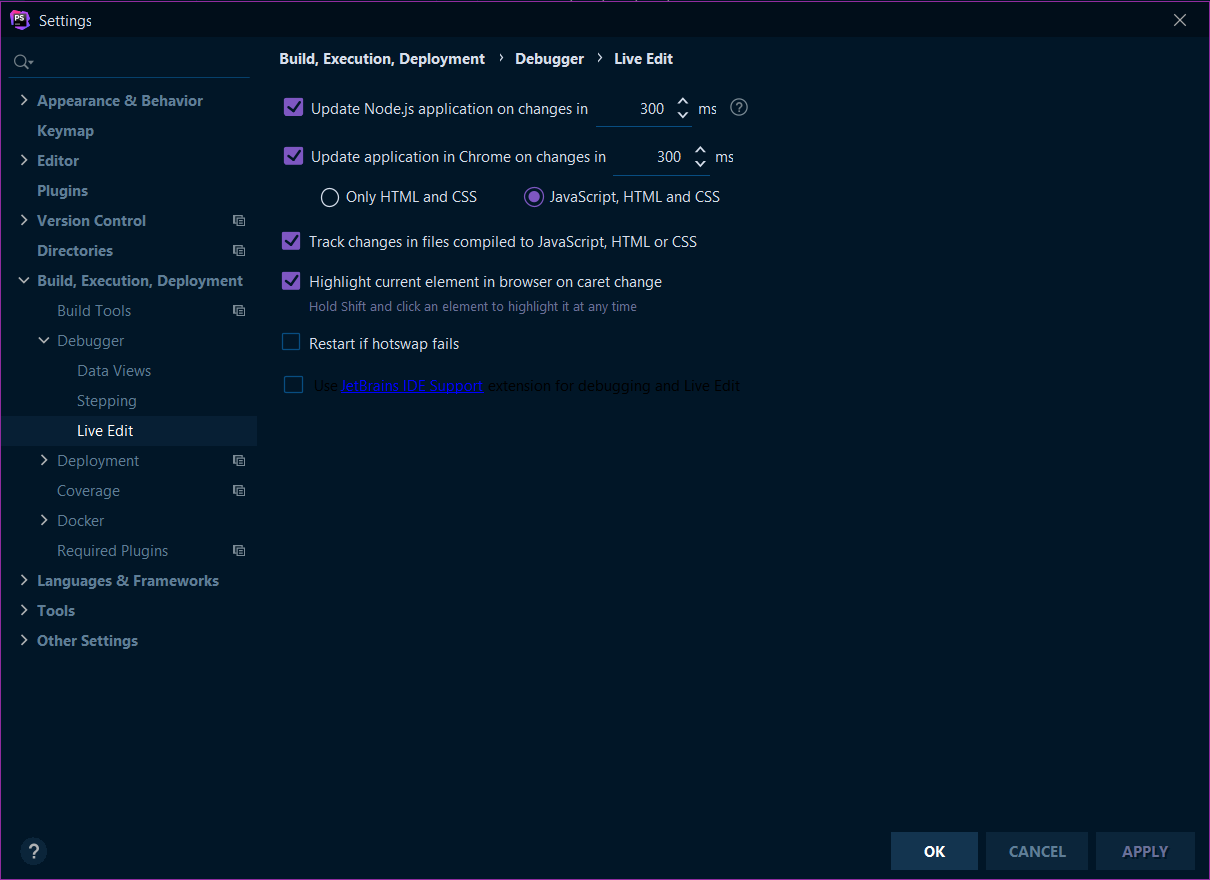The image size is (1210, 880).
Task: Disable Update Node.js application on changes
Action: 294,107
